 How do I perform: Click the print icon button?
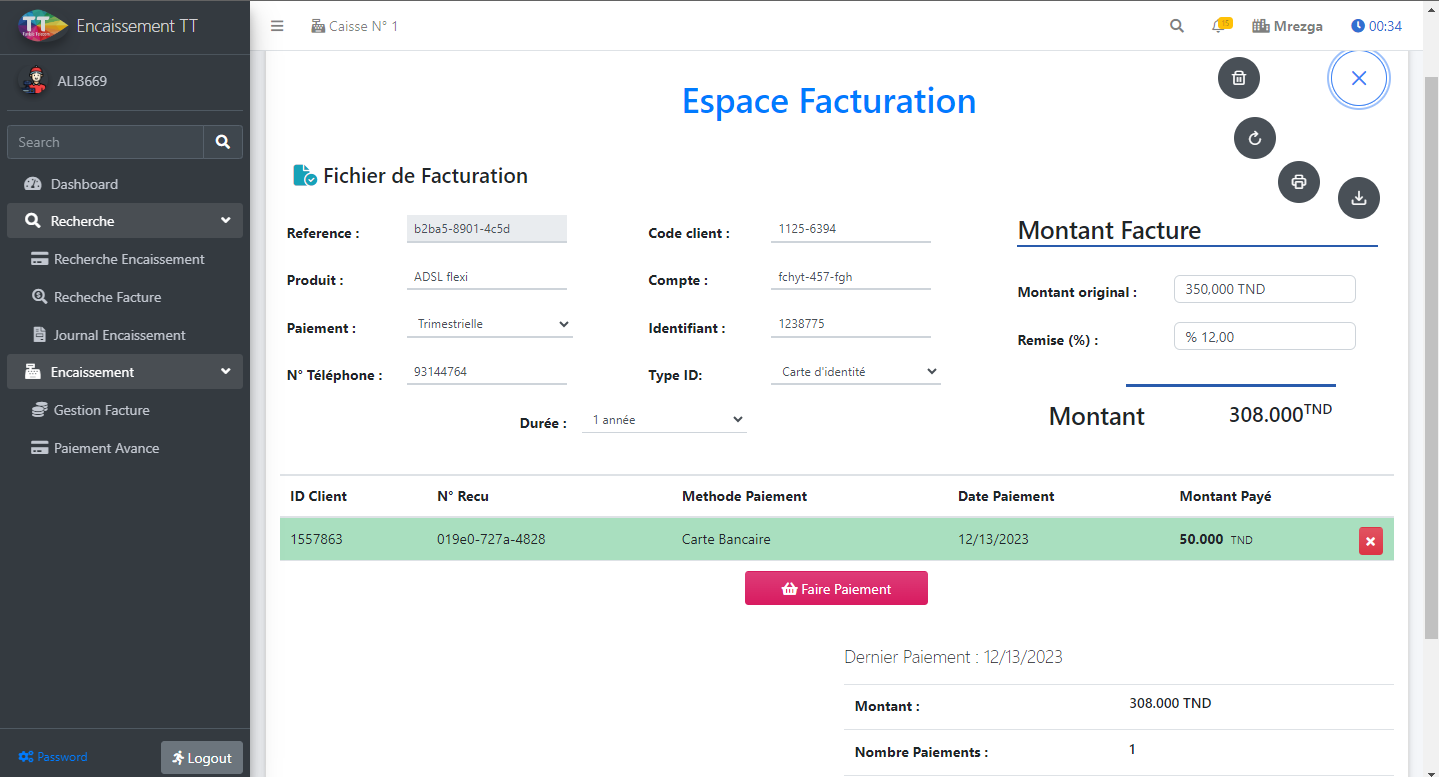[1299, 182]
